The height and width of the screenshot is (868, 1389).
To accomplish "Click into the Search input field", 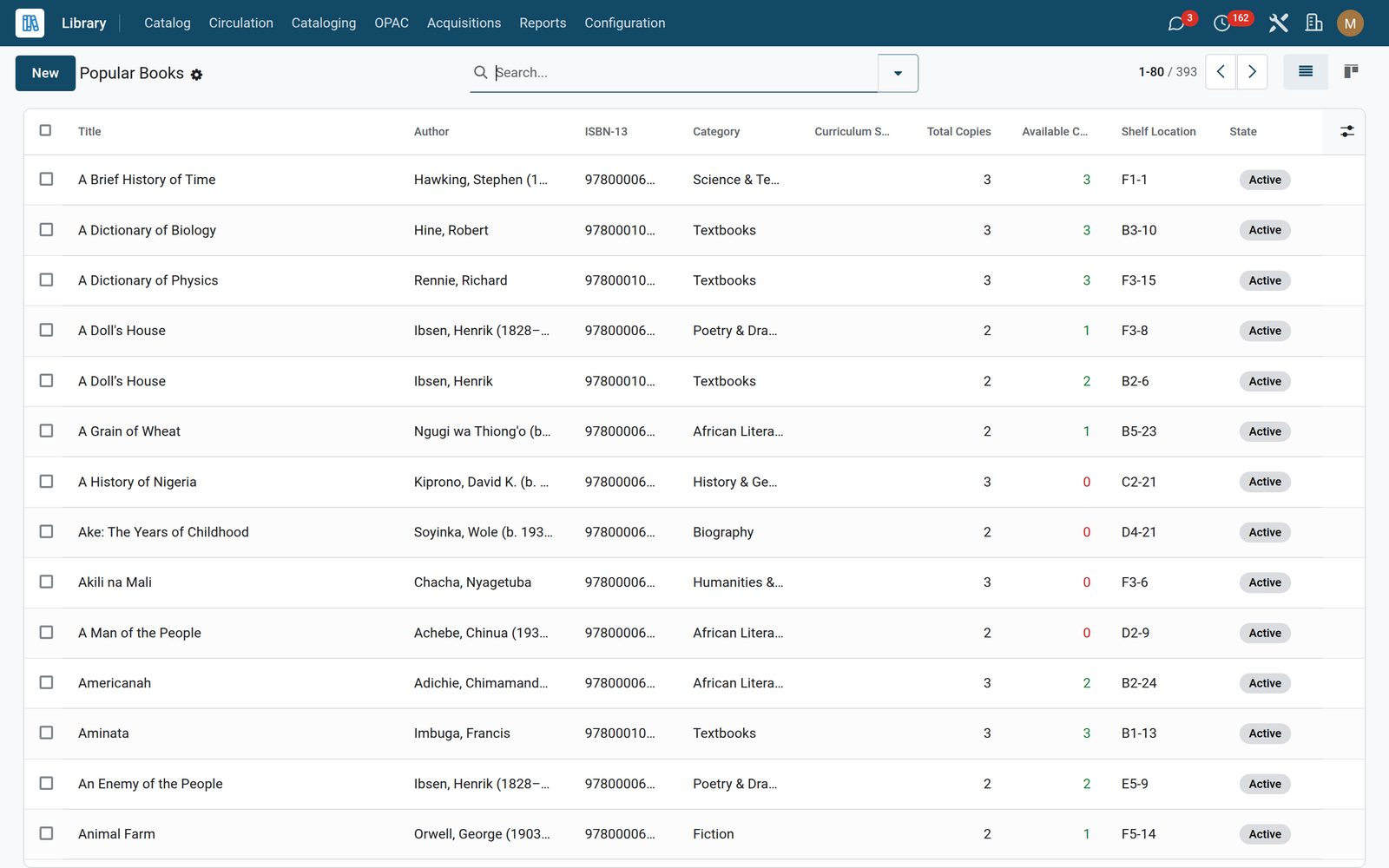I will click(684, 73).
